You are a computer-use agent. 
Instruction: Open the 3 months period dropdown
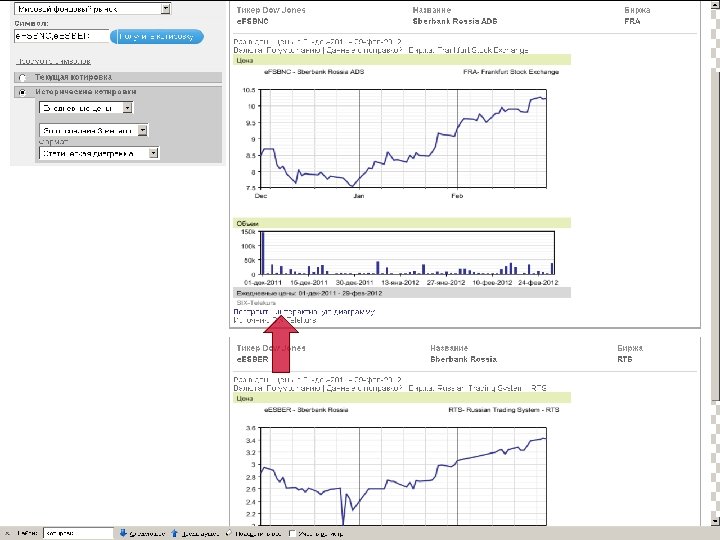pyautogui.click(x=93, y=130)
